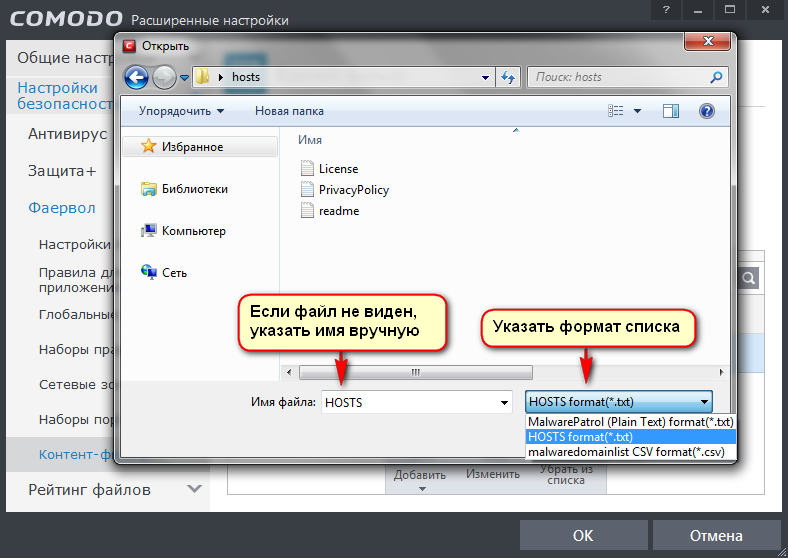The height and width of the screenshot is (558, 788).
Task: Click the greyed Forward navigation arrow
Action: (x=164, y=77)
